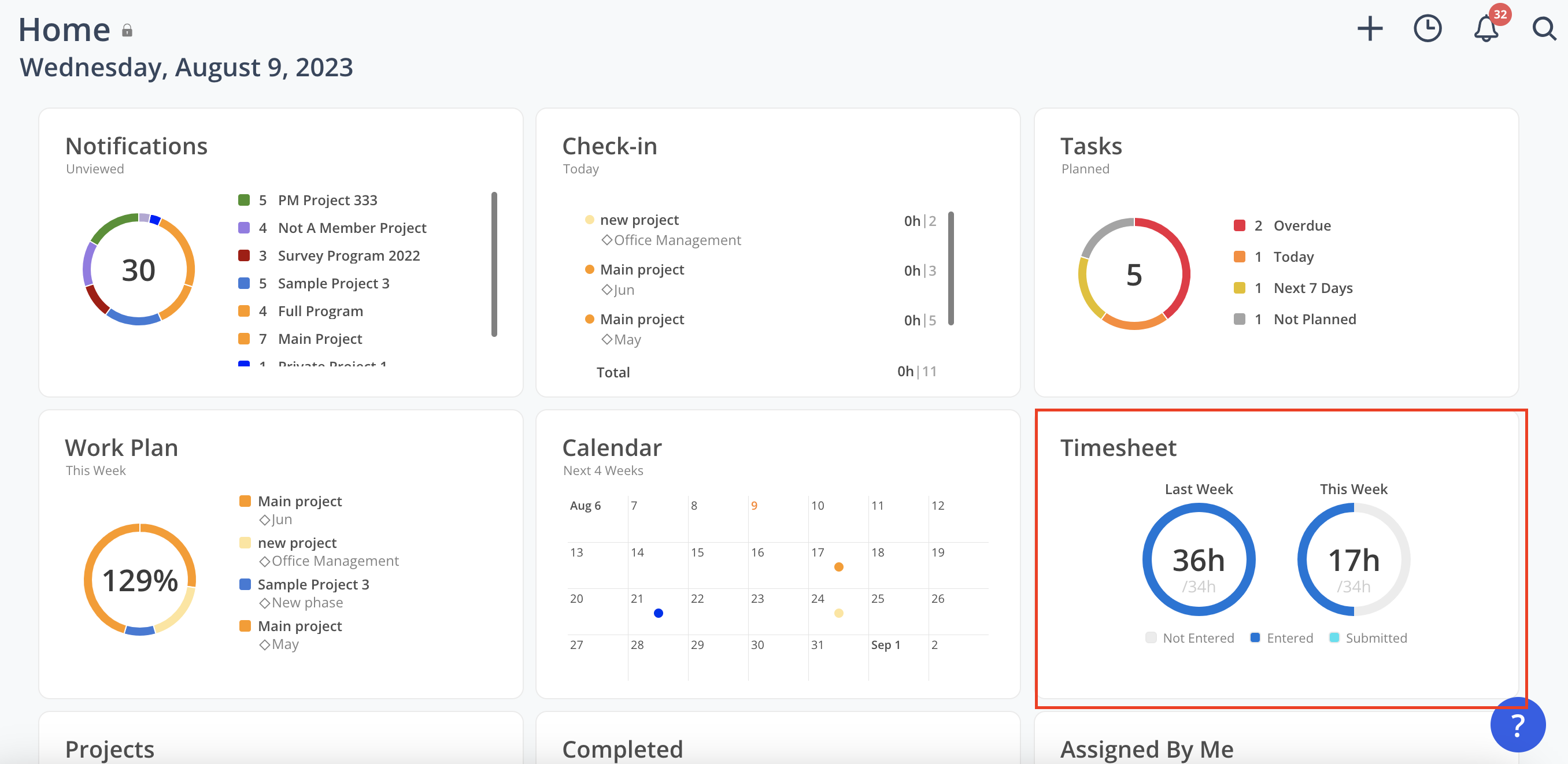Create a new item using the plus icon

click(x=1370, y=28)
